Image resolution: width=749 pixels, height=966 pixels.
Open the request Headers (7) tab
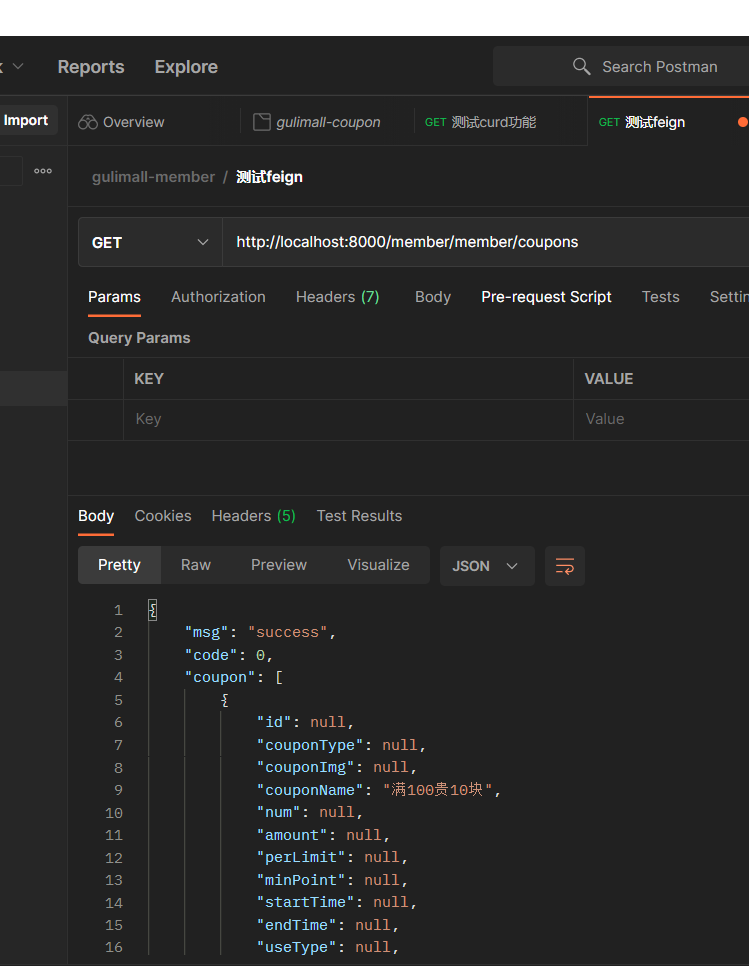click(x=338, y=297)
